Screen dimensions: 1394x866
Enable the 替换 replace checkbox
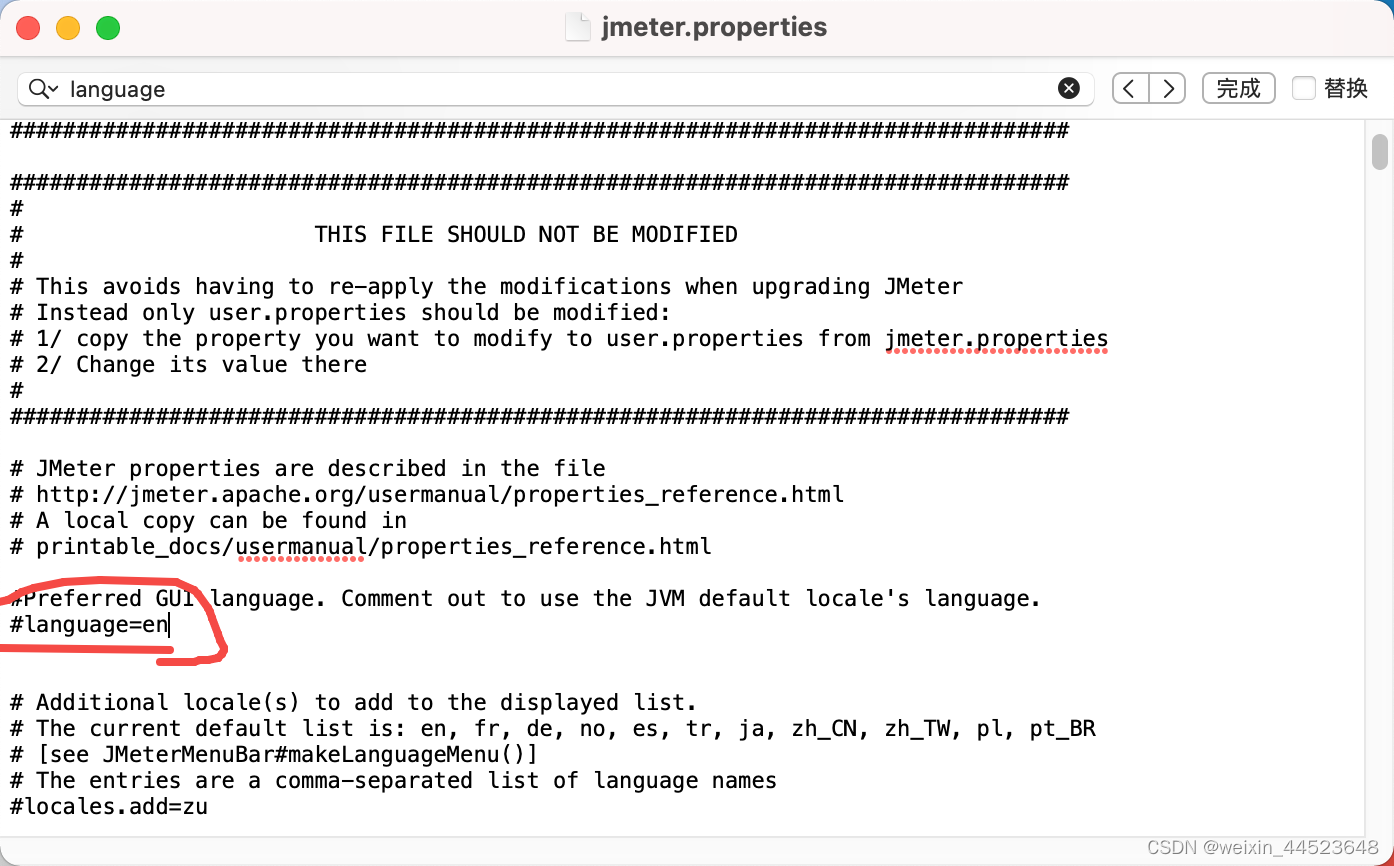tap(1303, 88)
